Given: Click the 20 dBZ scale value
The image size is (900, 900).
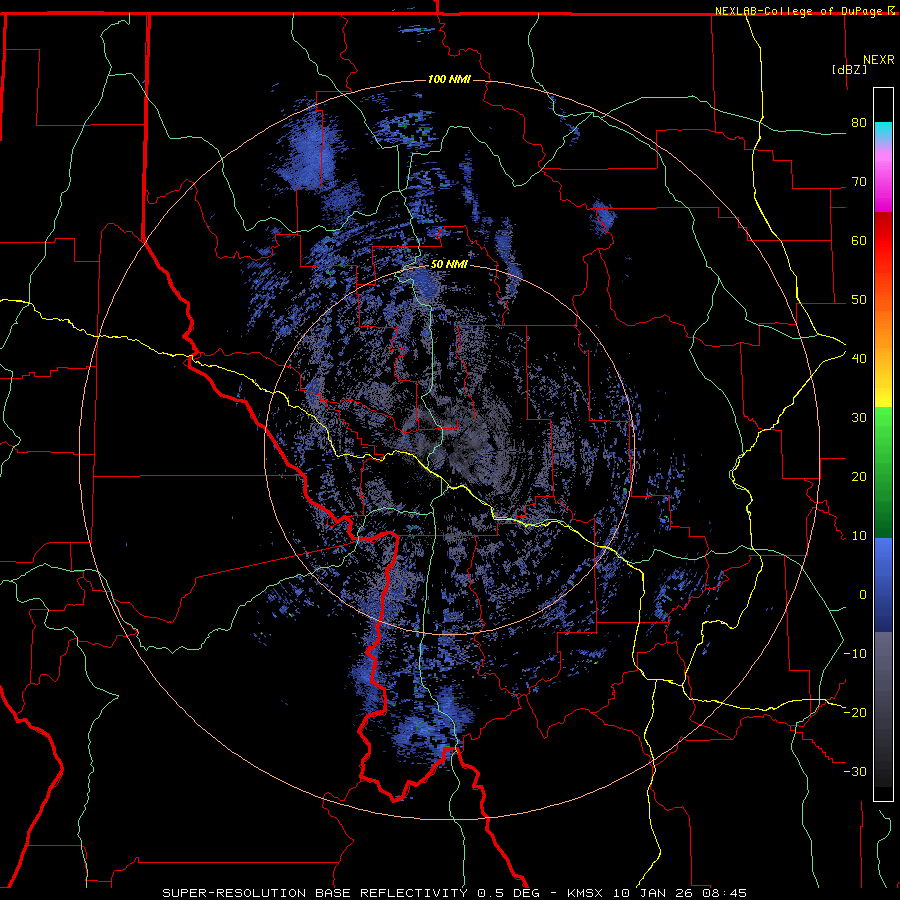Looking at the screenshot, I should pos(859,477).
